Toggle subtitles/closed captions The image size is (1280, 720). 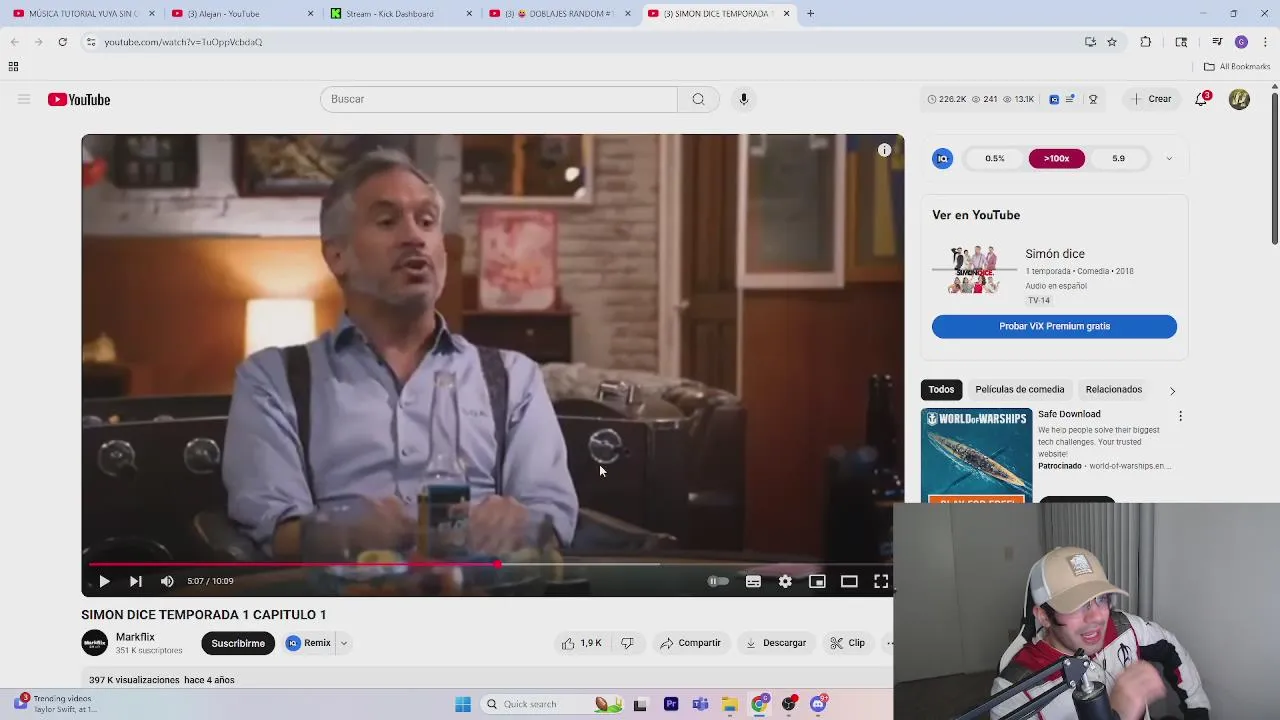pos(753,581)
